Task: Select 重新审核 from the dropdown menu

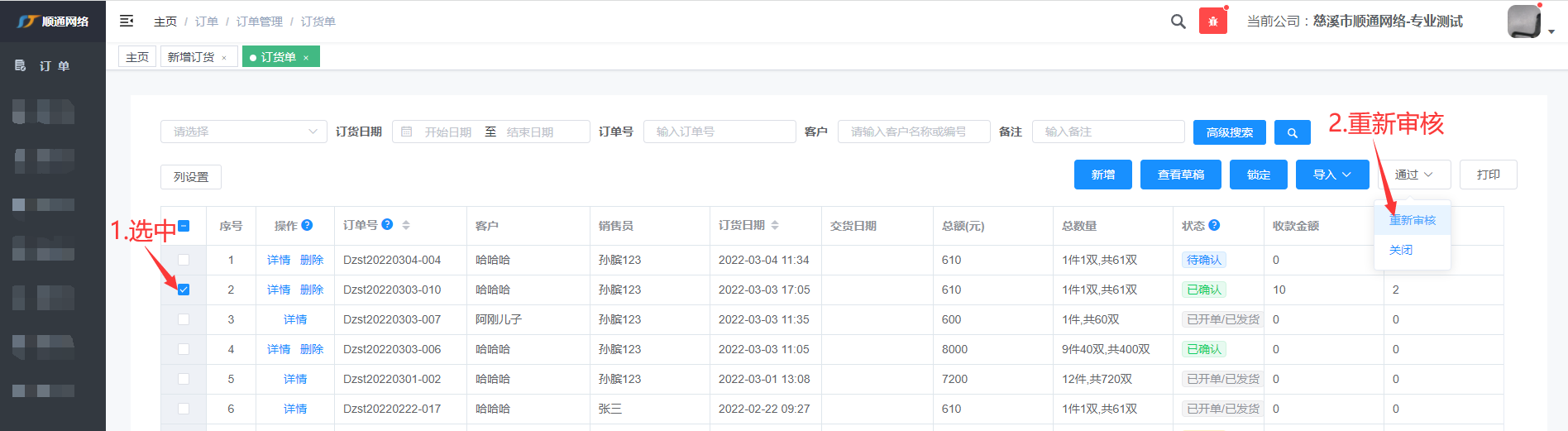Action: click(x=1412, y=220)
